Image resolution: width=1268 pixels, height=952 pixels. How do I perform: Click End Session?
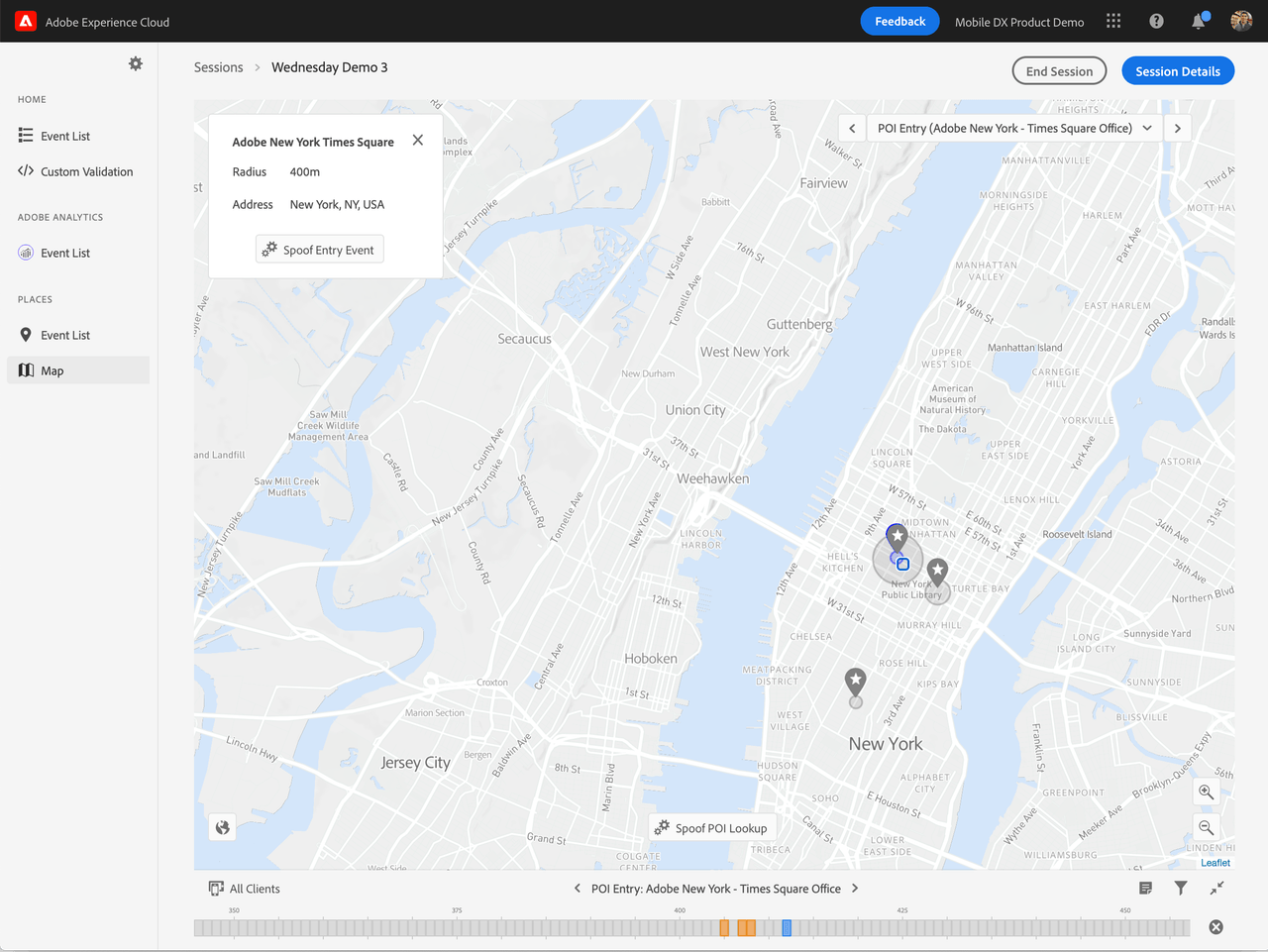[x=1059, y=71]
